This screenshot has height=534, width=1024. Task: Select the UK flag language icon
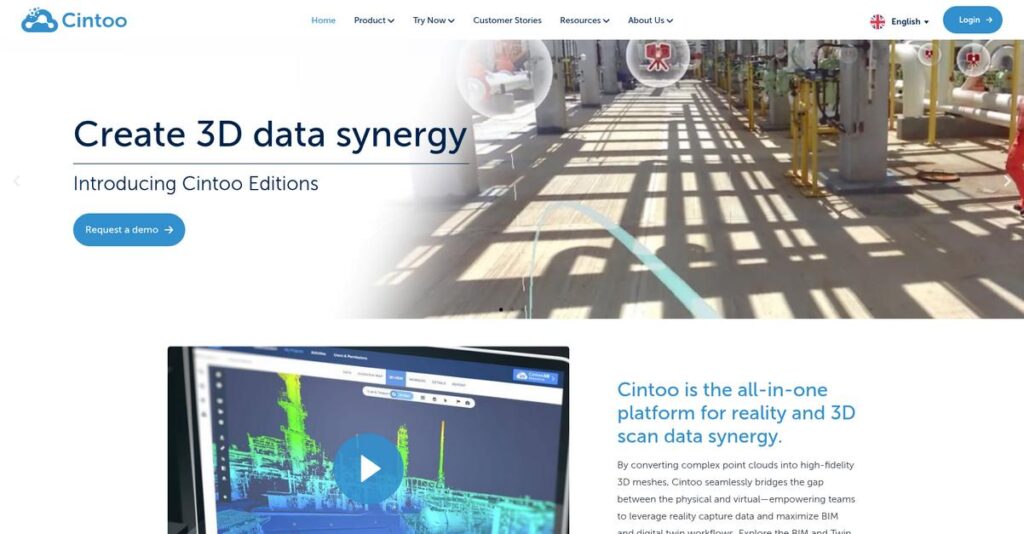click(877, 22)
